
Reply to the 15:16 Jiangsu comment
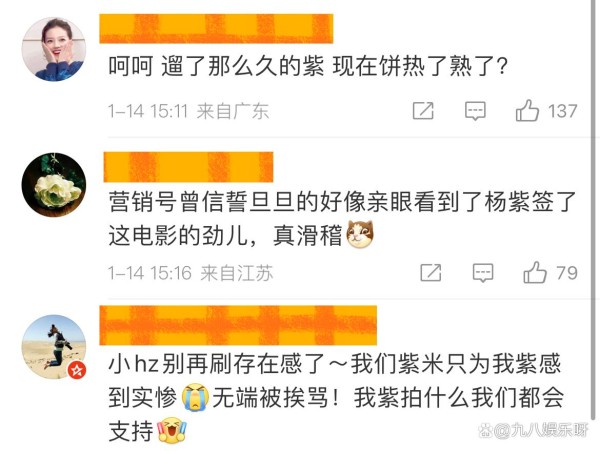[483, 273]
